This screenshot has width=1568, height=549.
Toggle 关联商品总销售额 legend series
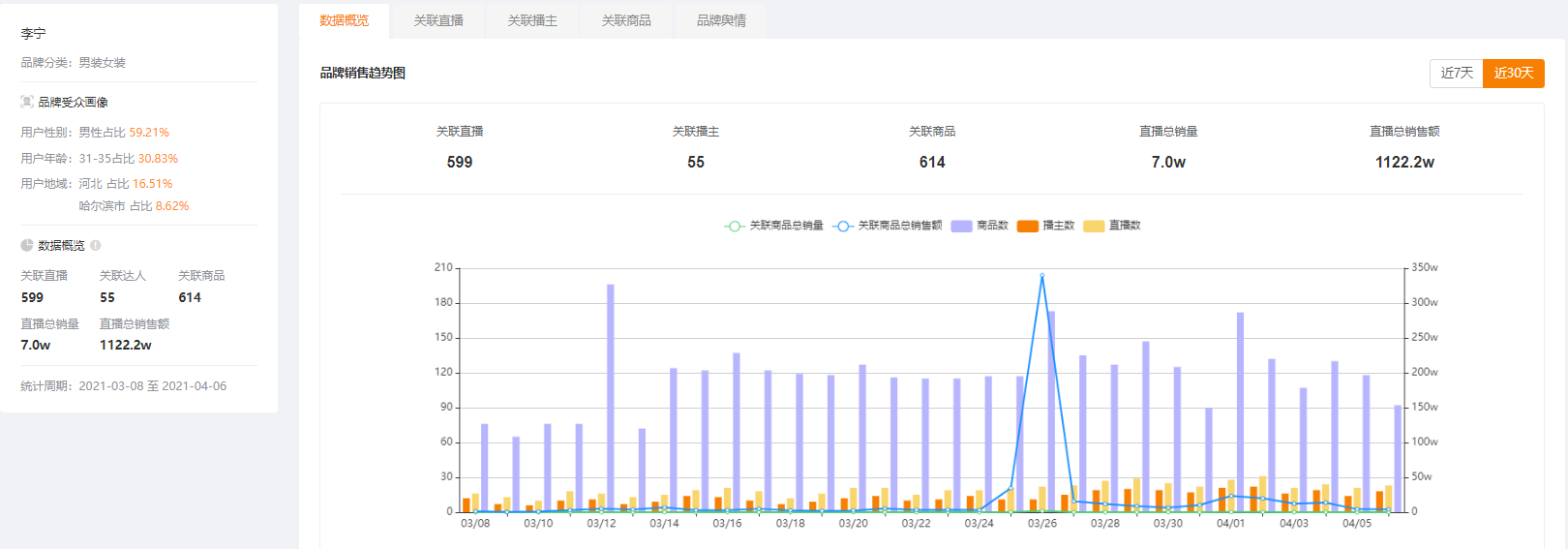click(x=888, y=226)
